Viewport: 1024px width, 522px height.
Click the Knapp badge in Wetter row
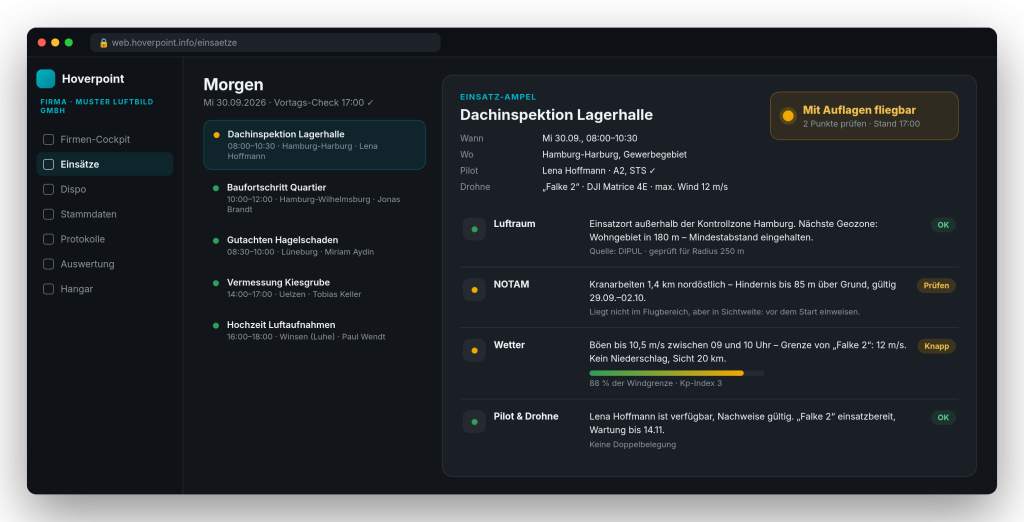[x=936, y=346]
